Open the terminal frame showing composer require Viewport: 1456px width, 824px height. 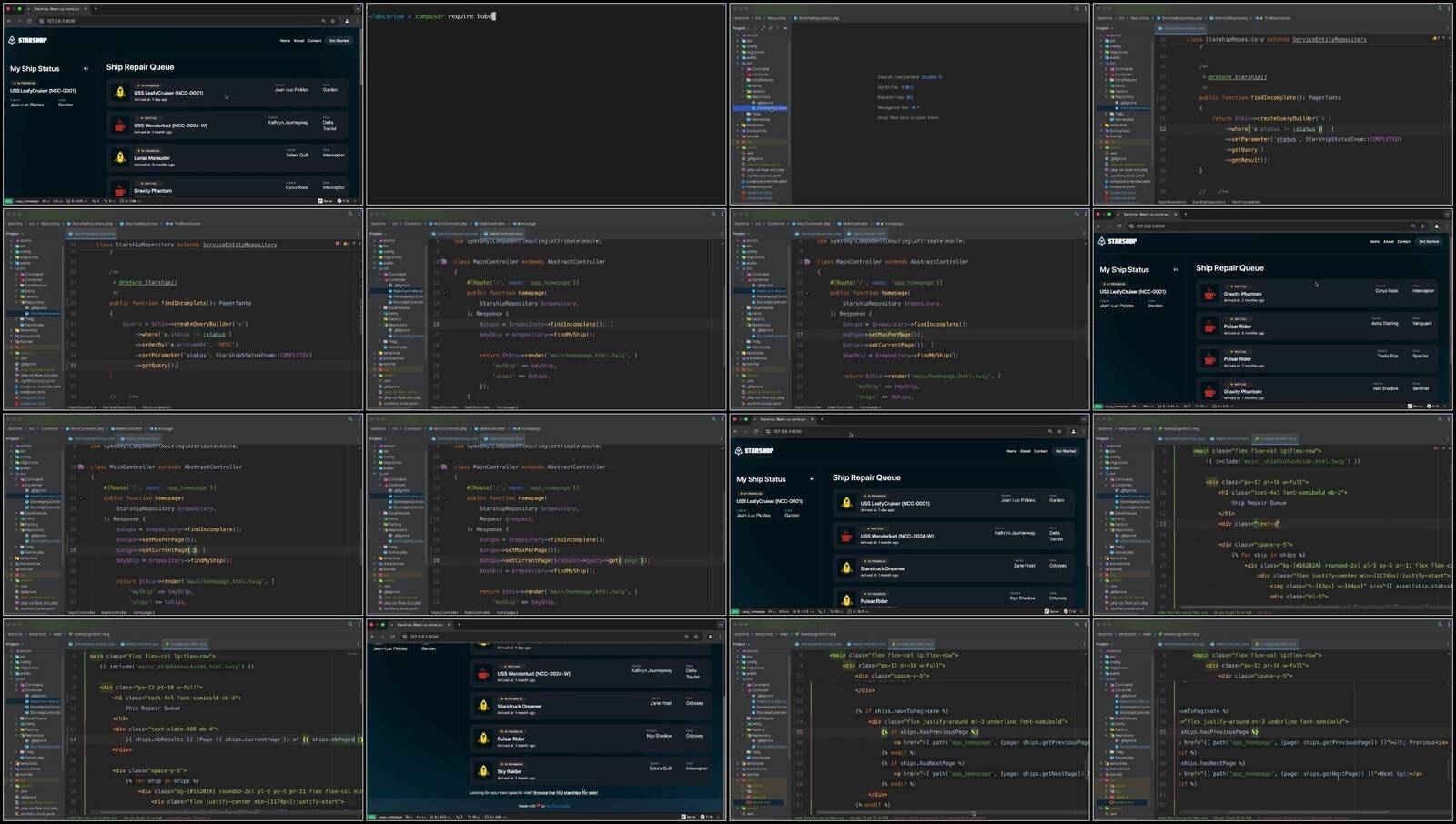(x=546, y=104)
